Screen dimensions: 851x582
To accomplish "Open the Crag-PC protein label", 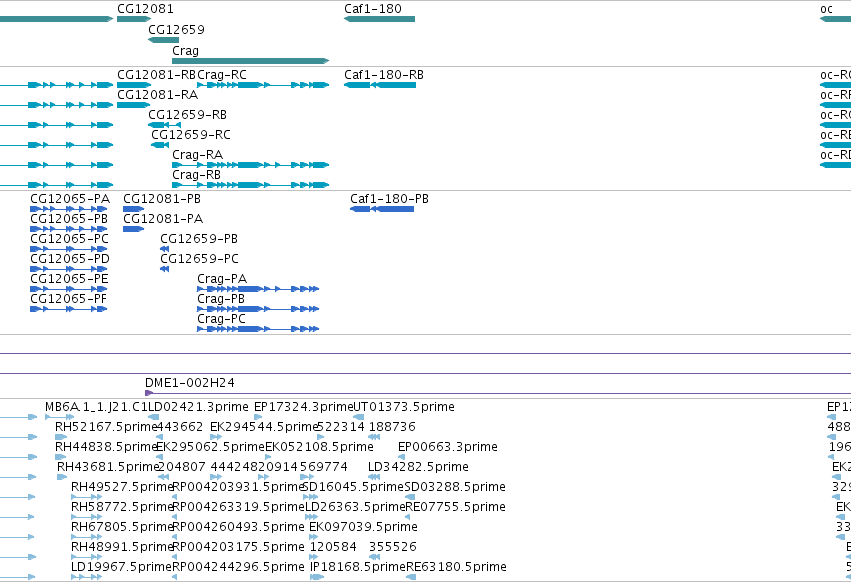I will tap(221, 319).
